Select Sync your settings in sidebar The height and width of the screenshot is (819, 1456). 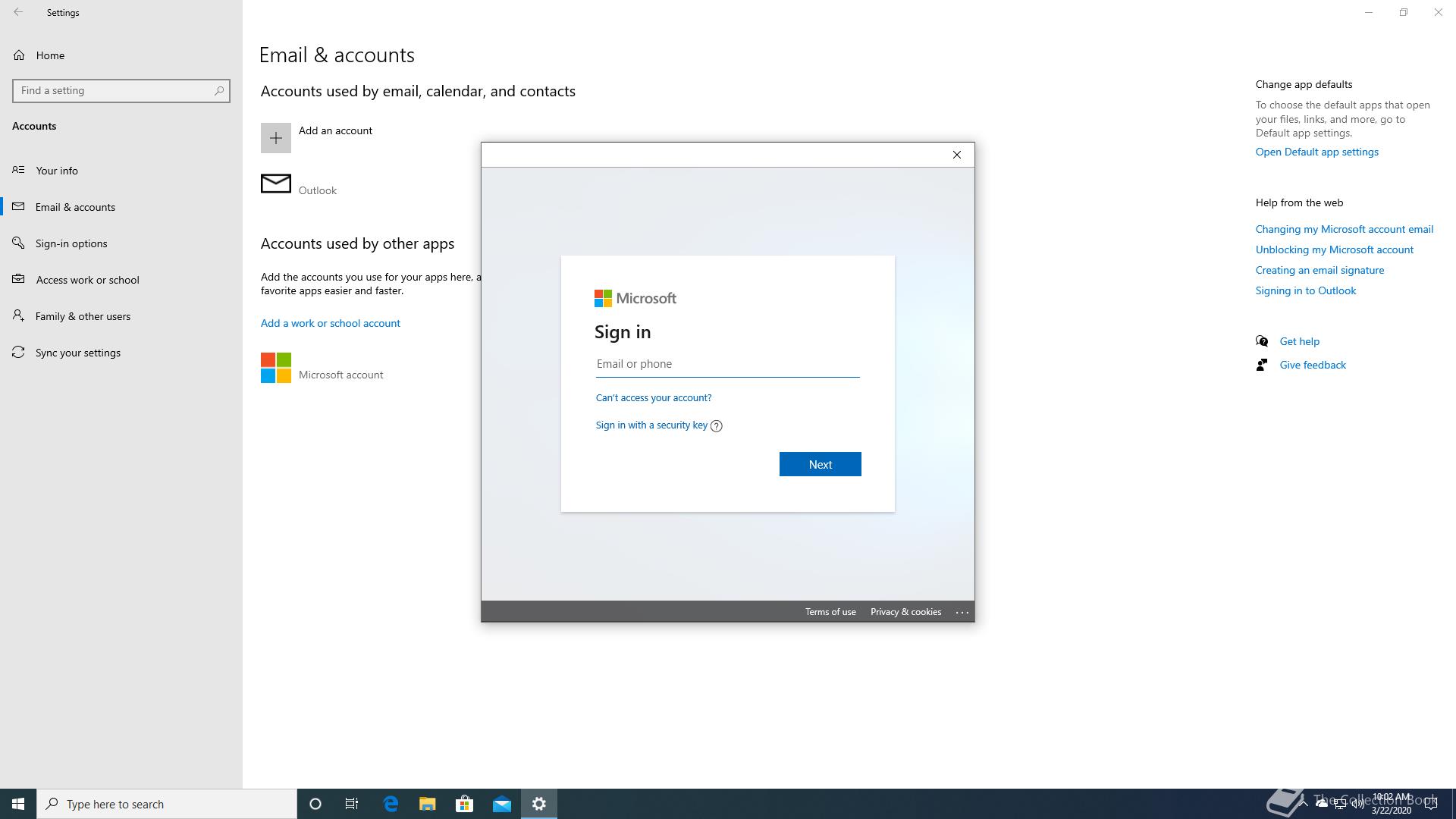[x=77, y=353]
